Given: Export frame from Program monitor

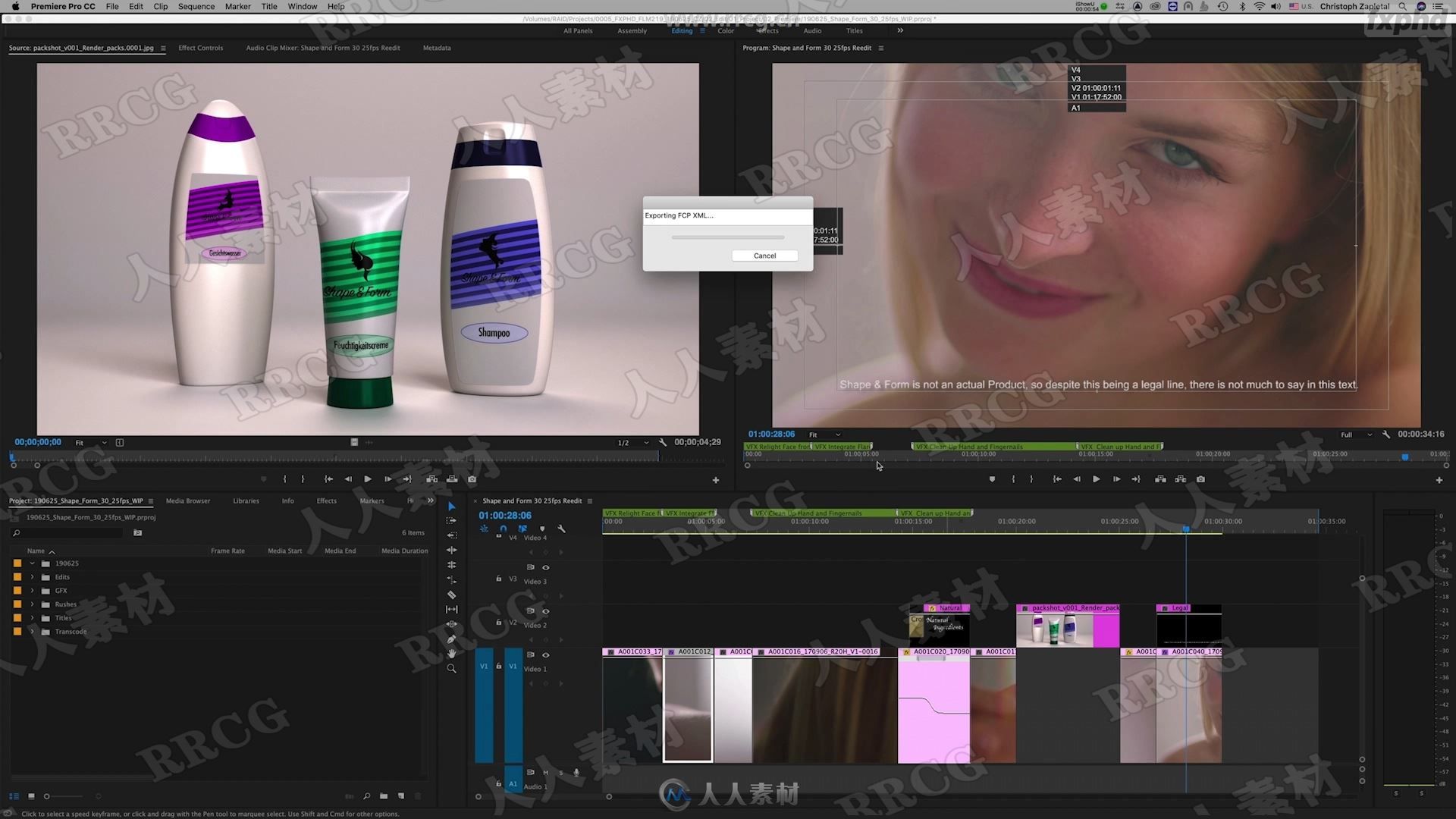Looking at the screenshot, I should tap(1200, 479).
